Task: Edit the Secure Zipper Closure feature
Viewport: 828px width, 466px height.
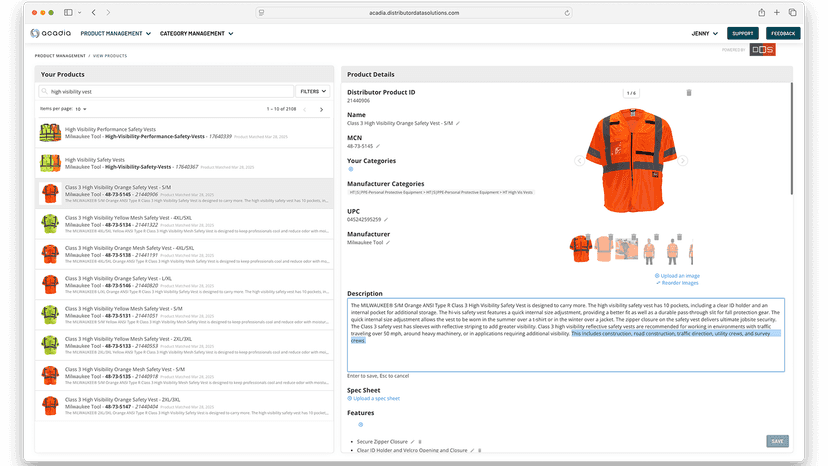Action: click(x=412, y=442)
